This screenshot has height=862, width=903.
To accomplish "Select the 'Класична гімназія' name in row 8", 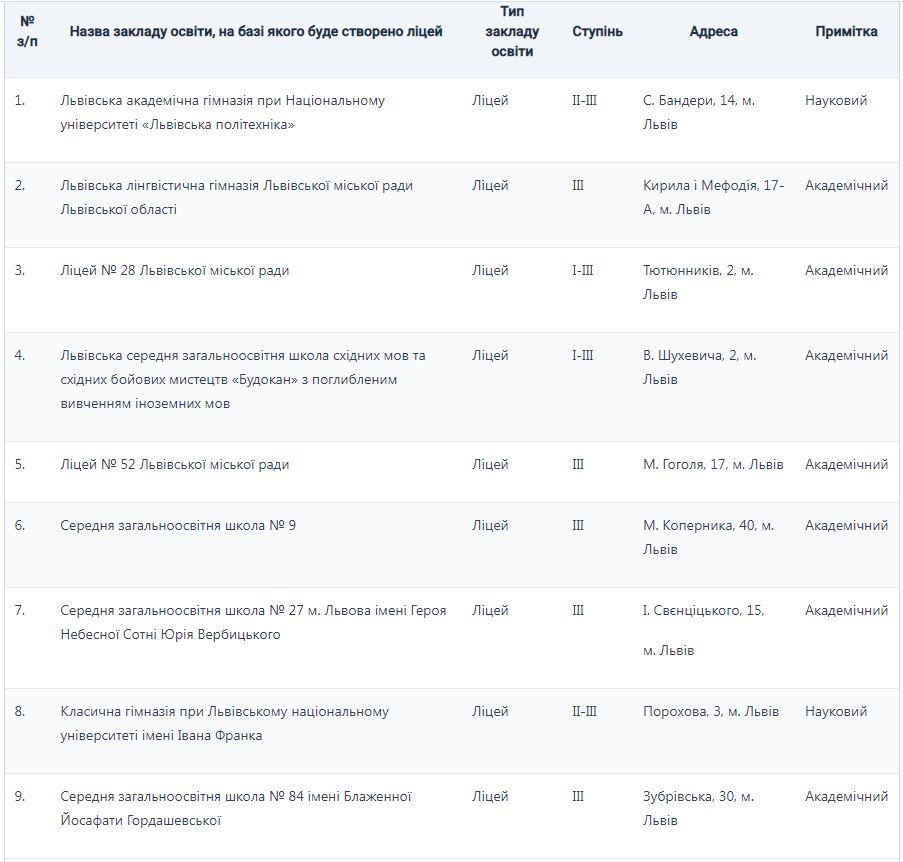I will coord(224,723).
